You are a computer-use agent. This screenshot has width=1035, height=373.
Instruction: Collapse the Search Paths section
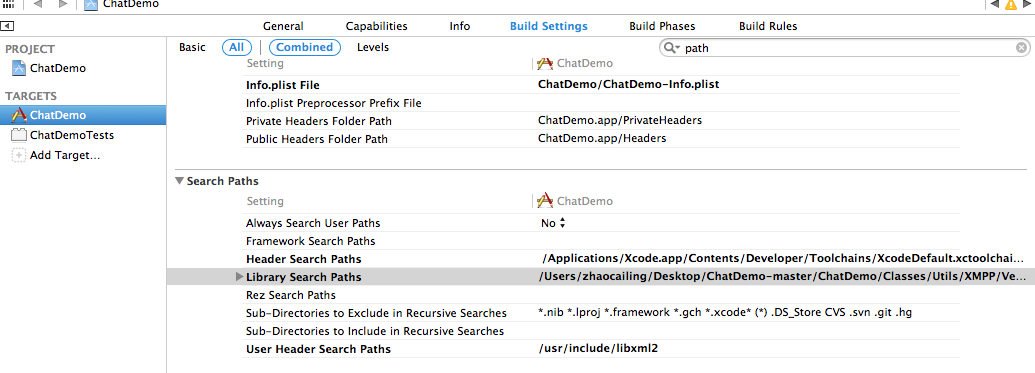click(x=180, y=180)
